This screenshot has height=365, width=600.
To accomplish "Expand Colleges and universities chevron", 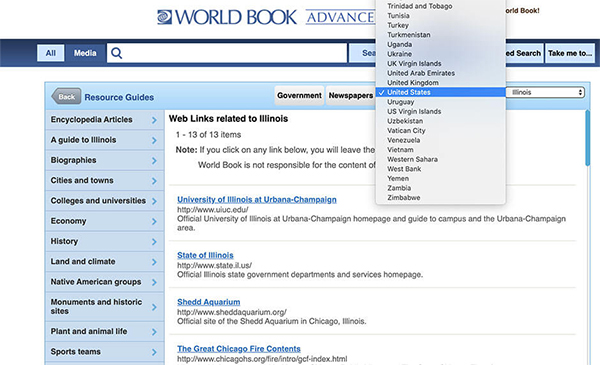I will coord(154,201).
